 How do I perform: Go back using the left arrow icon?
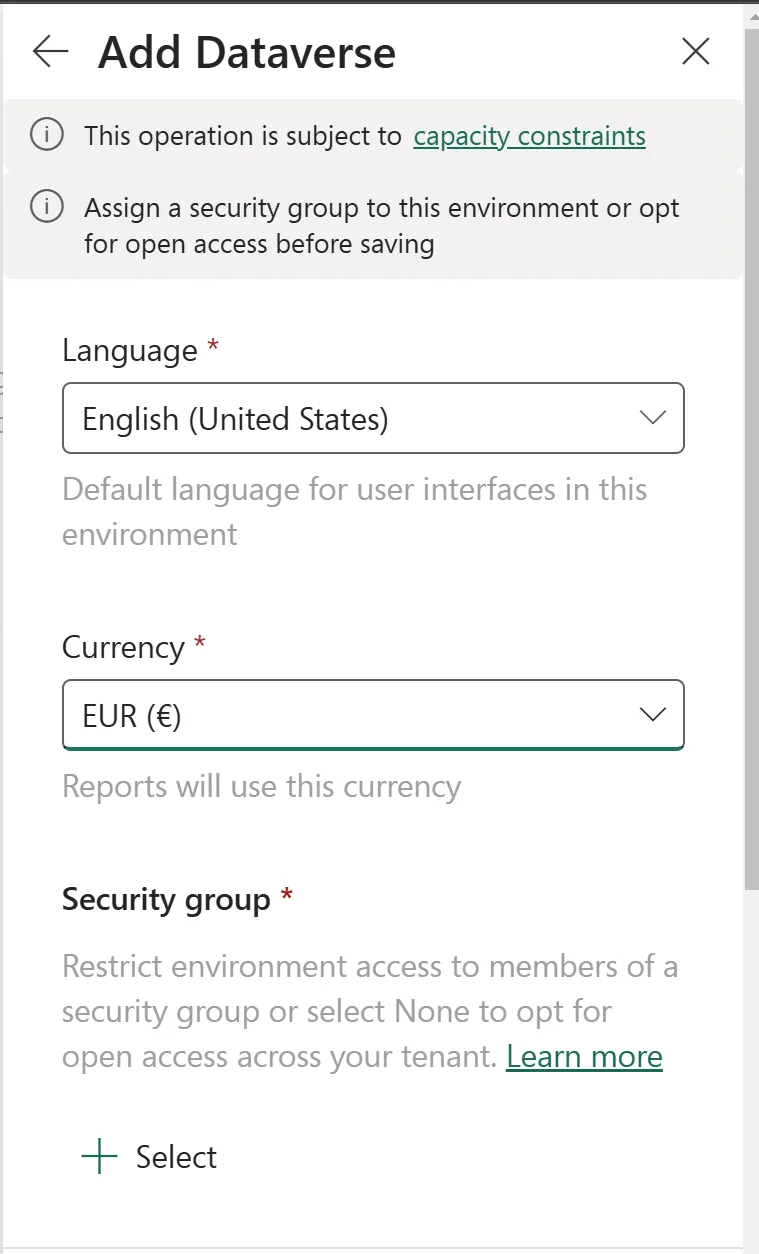(x=50, y=52)
